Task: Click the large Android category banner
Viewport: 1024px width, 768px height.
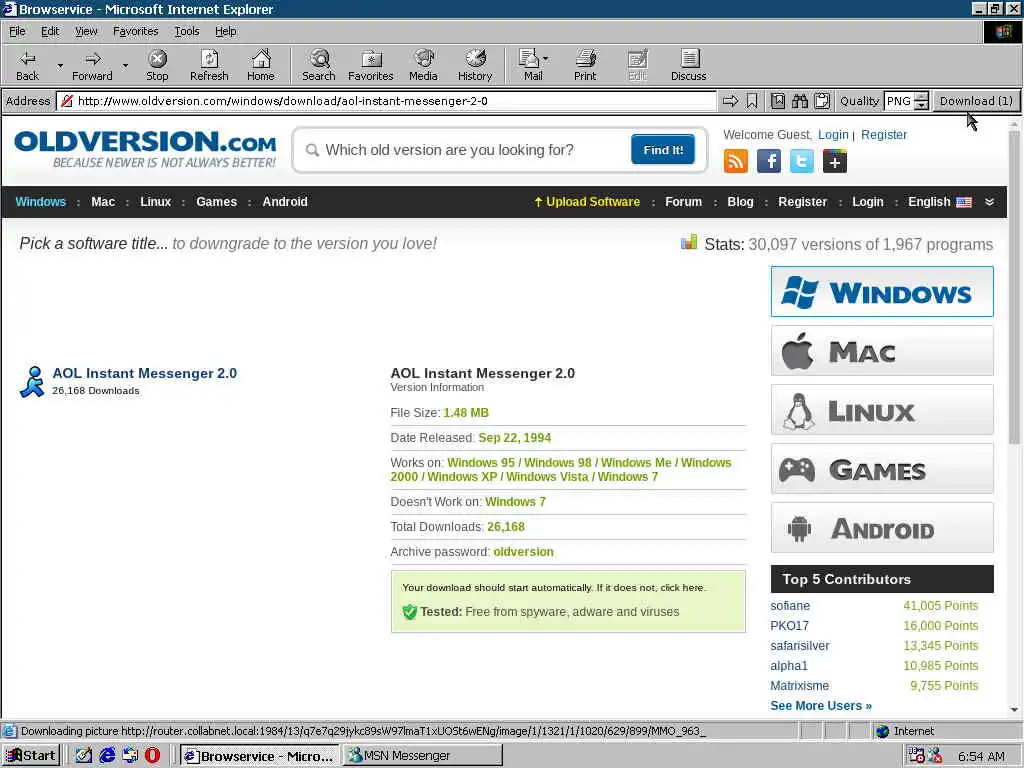Action: [x=882, y=528]
